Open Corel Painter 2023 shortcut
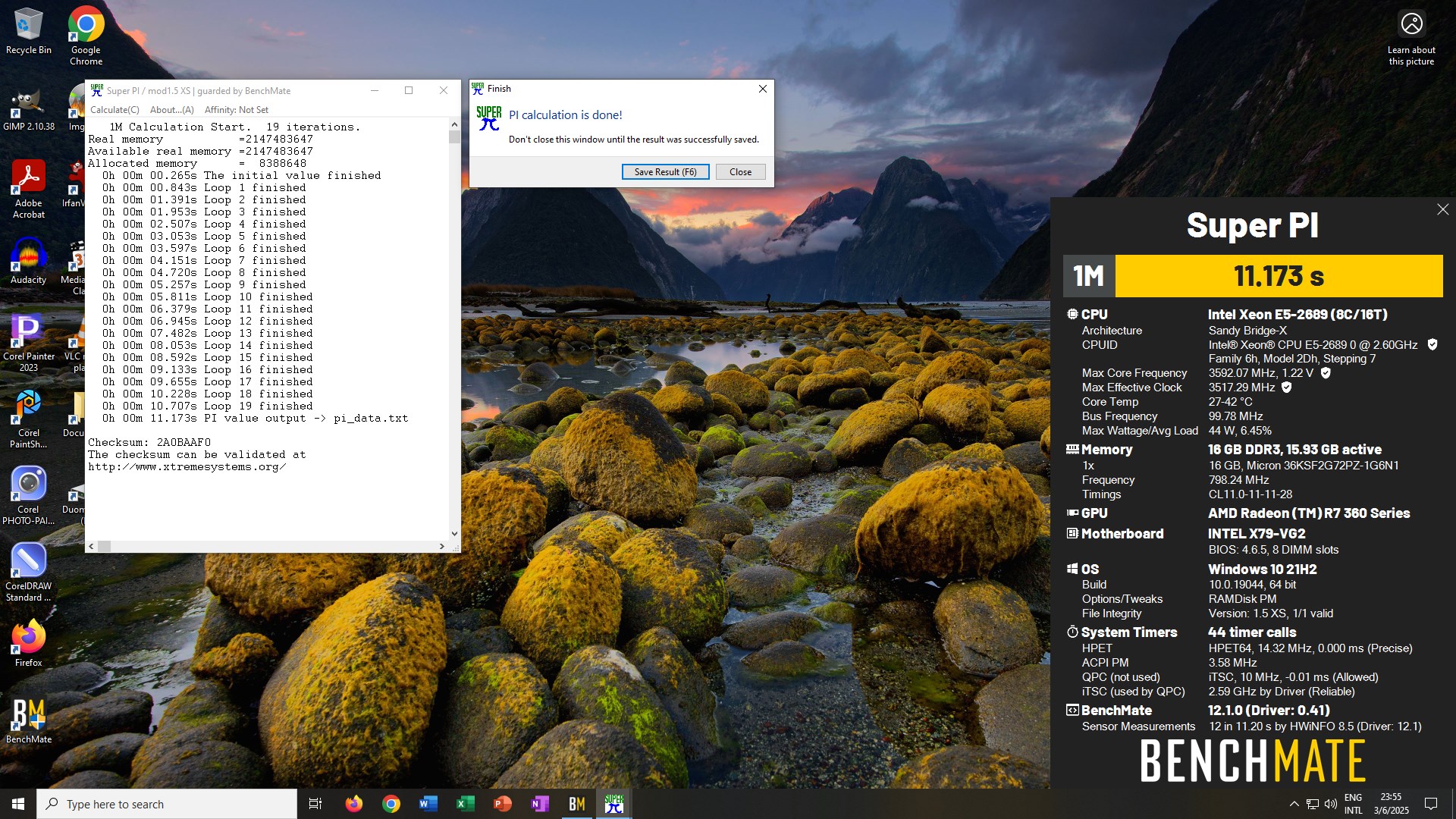Screen dimensions: 1456x819 click(29, 342)
